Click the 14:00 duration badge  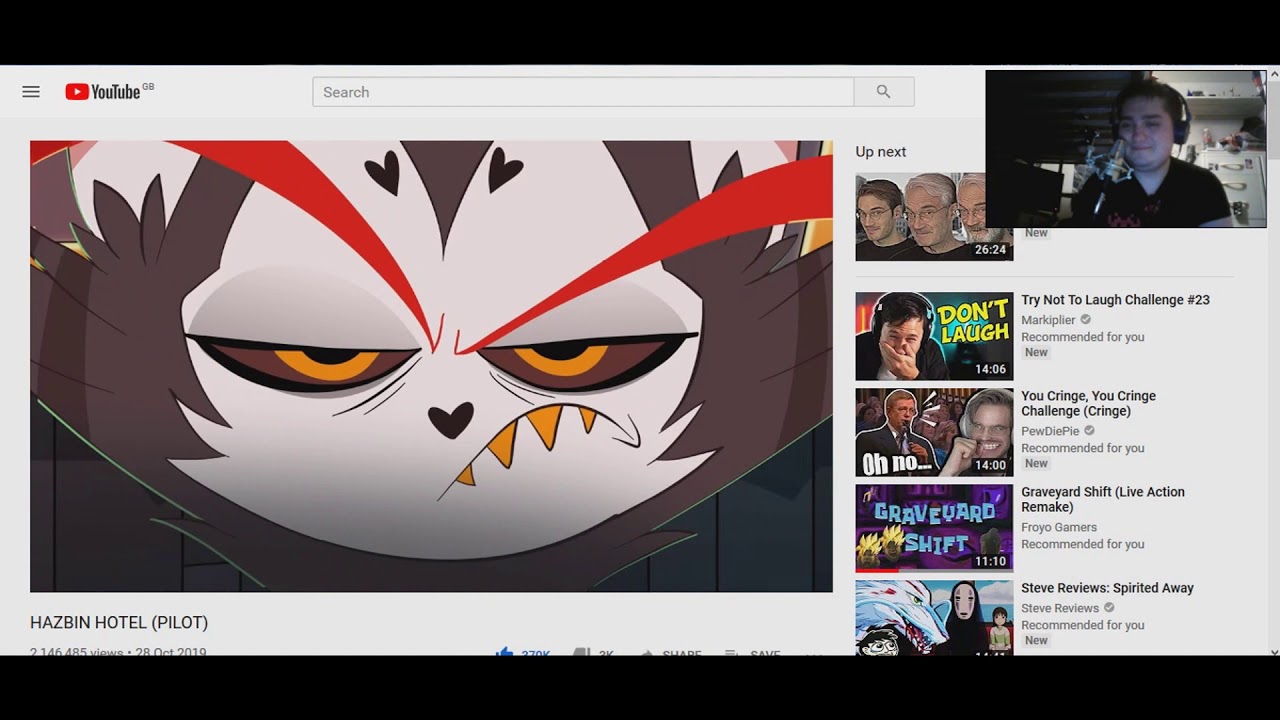click(991, 465)
